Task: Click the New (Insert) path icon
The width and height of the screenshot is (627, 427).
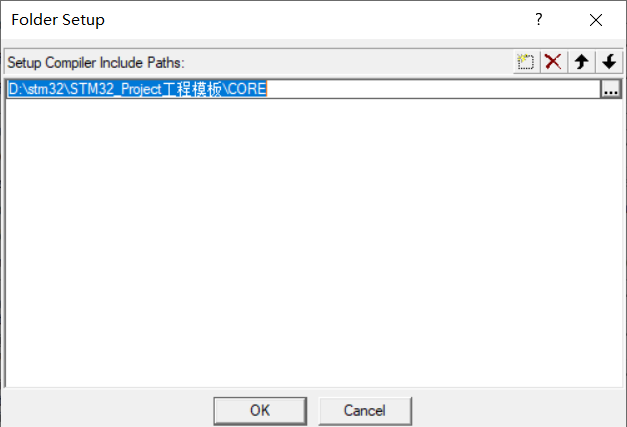Action: [526, 62]
